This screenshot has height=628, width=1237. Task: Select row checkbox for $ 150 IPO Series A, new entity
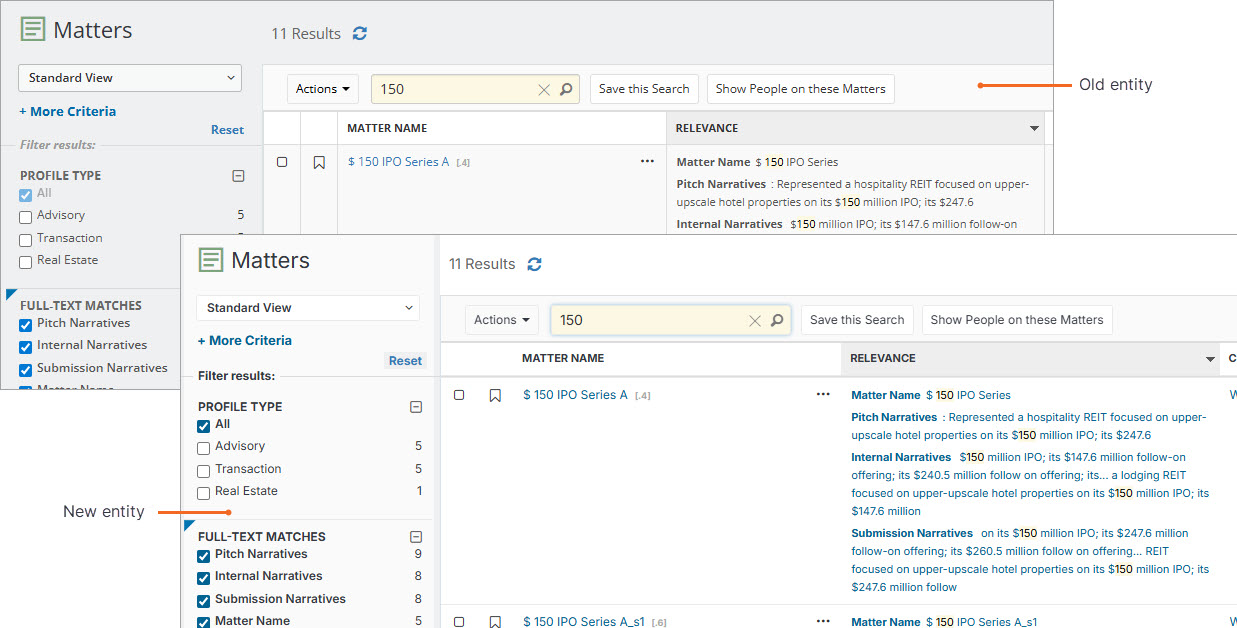click(459, 395)
